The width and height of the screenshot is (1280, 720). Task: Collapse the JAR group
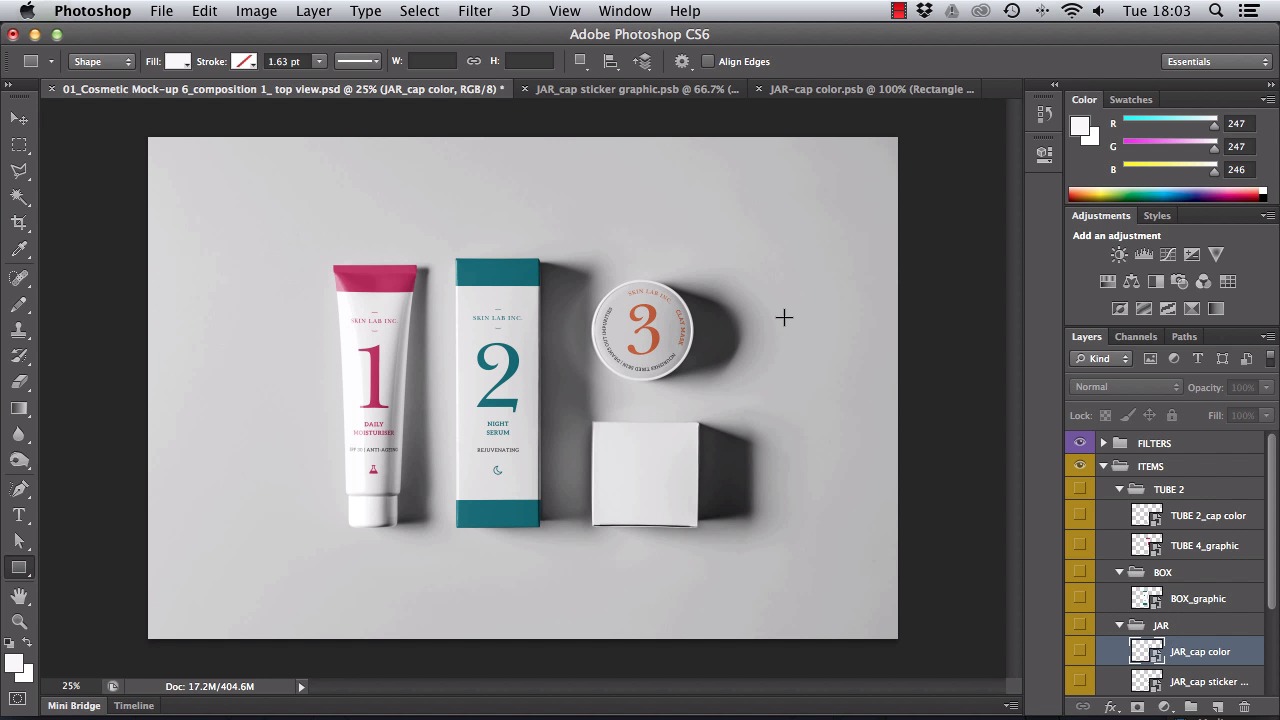pos(1120,626)
